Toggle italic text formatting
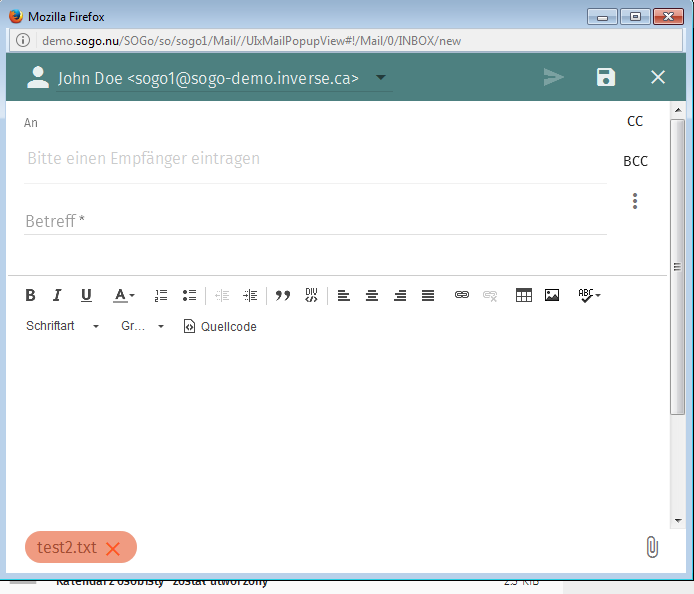 57,295
